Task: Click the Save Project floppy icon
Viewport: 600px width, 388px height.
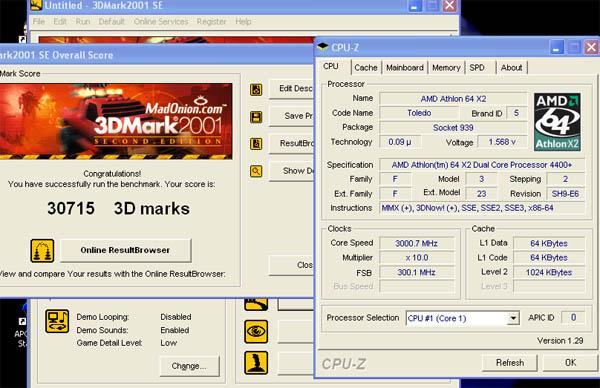Action: pos(256,117)
